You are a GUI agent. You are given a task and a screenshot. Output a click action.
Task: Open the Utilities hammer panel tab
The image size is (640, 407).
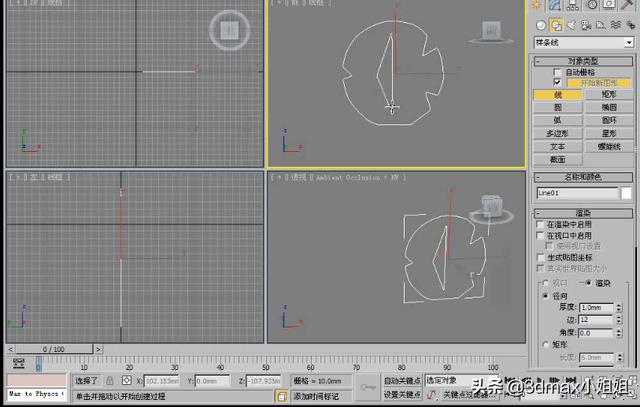click(x=627, y=4)
